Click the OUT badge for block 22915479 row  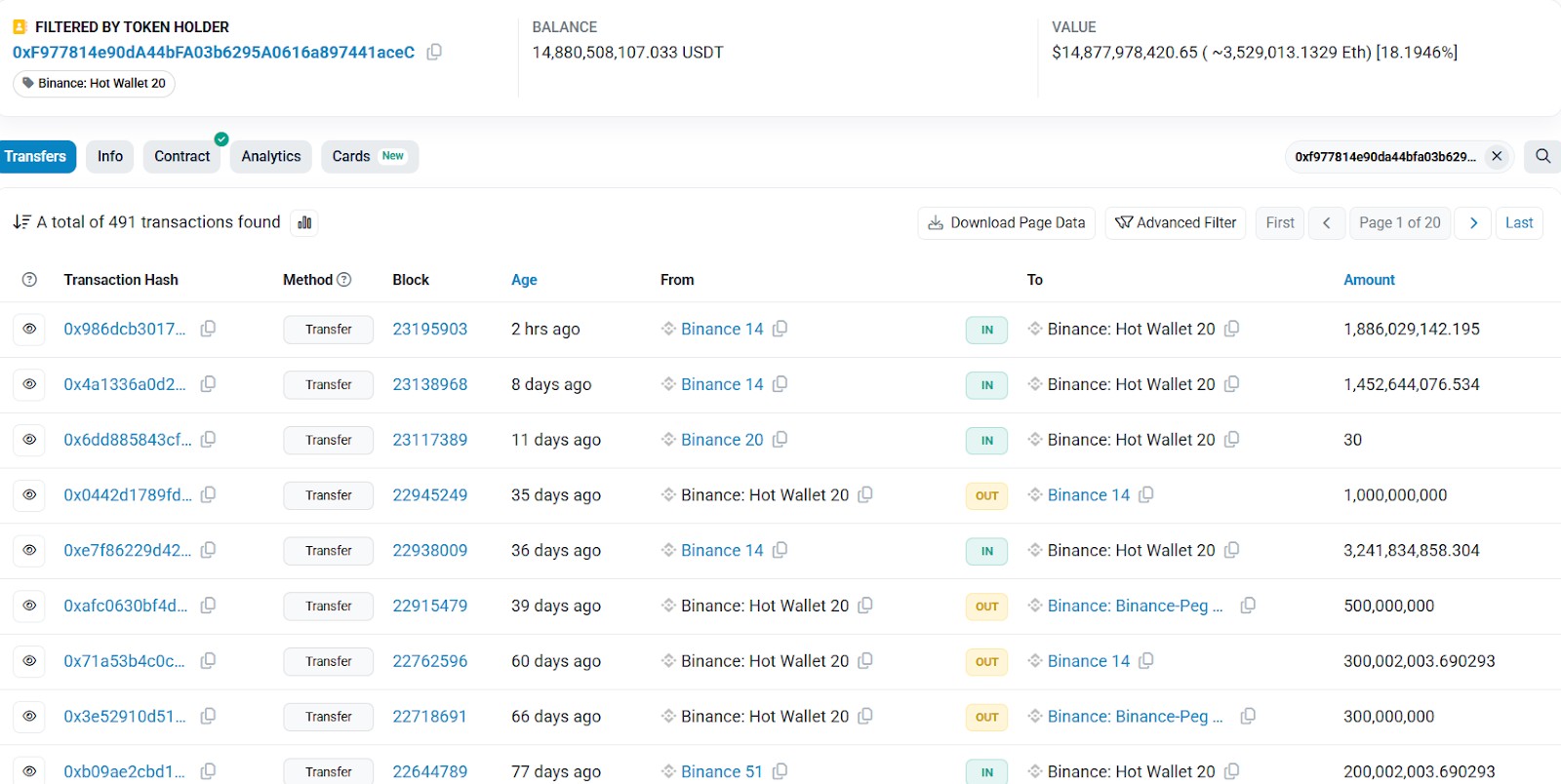tap(987, 607)
